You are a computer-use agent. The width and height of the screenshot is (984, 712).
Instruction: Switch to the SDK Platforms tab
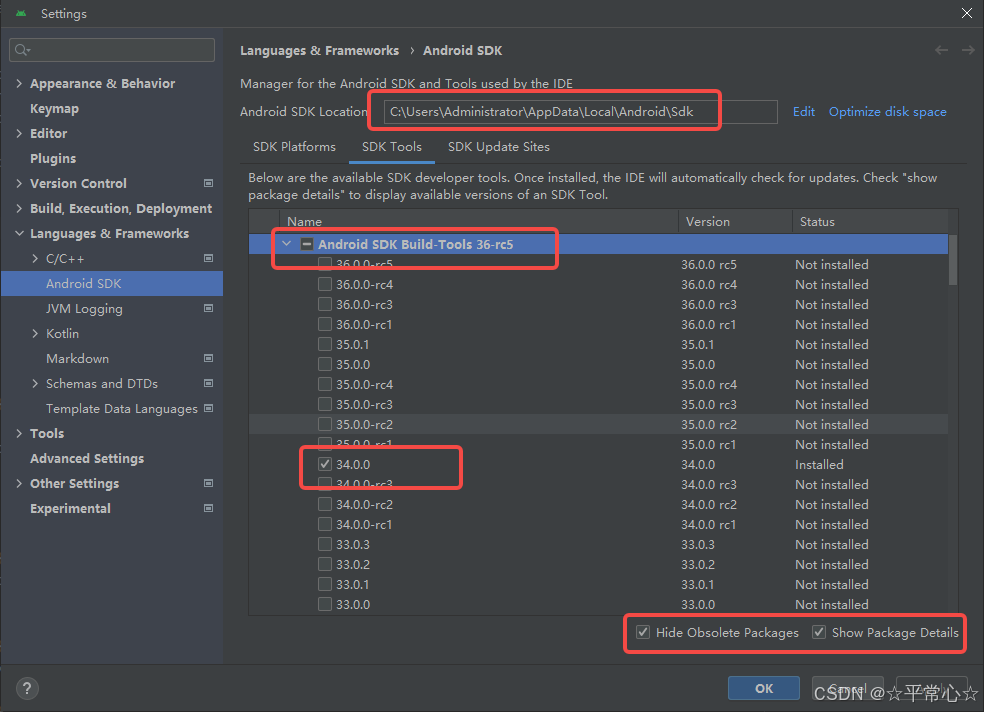click(x=294, y=146)
